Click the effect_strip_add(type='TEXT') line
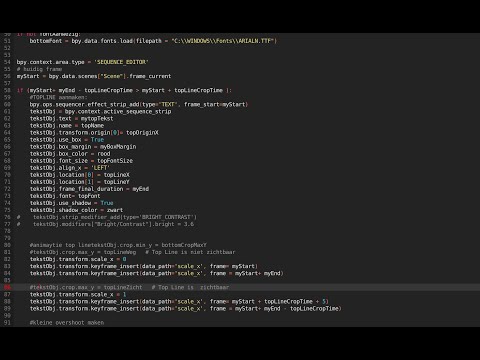Screen dimensions: 480x360 [x=139, y=104]
